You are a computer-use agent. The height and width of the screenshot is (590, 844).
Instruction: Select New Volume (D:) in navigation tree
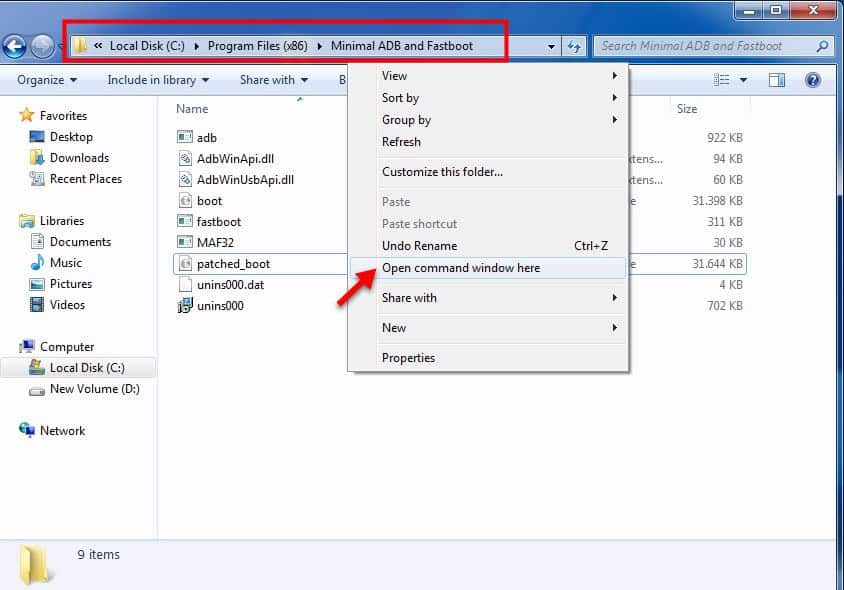[x=94, y=389]
